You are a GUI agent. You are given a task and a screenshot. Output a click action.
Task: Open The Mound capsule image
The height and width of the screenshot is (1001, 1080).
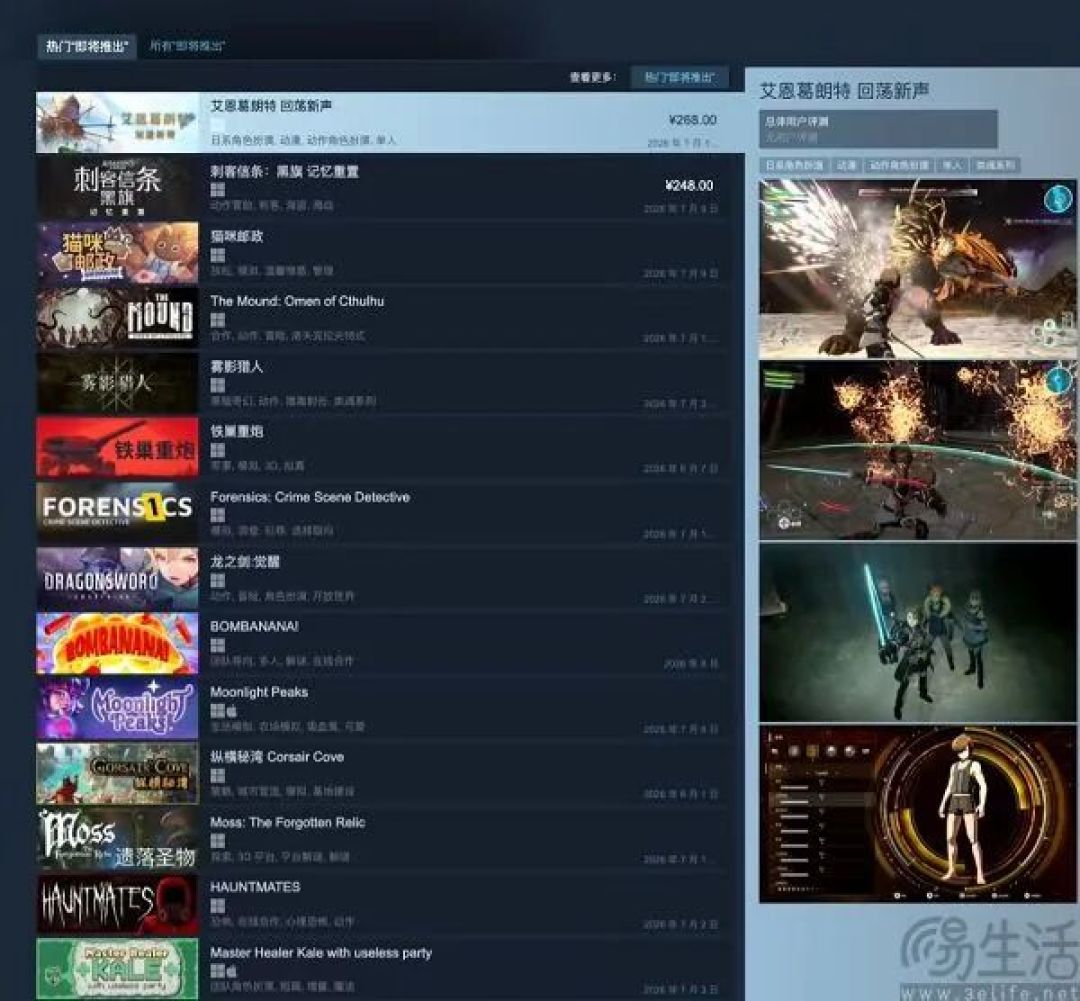[117, 318]
